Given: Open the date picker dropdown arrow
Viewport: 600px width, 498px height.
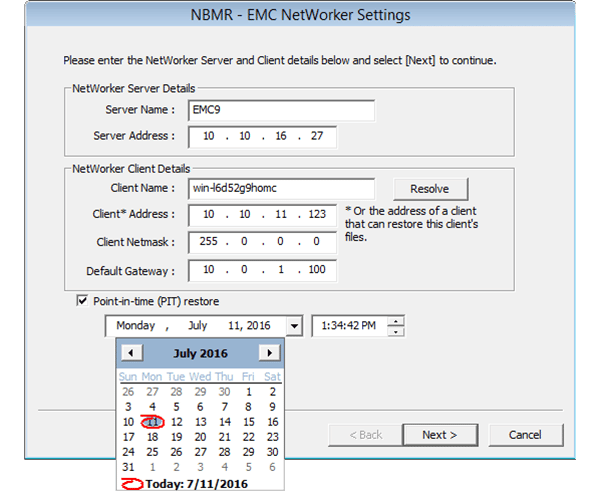Looking at the screenshot, I should point(294,326).
